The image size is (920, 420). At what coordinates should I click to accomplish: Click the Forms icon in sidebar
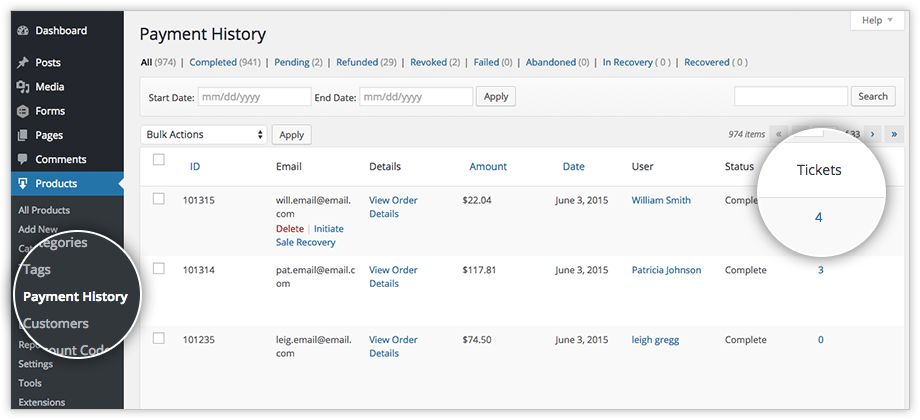pyautogui.click(x=23, y=111)
